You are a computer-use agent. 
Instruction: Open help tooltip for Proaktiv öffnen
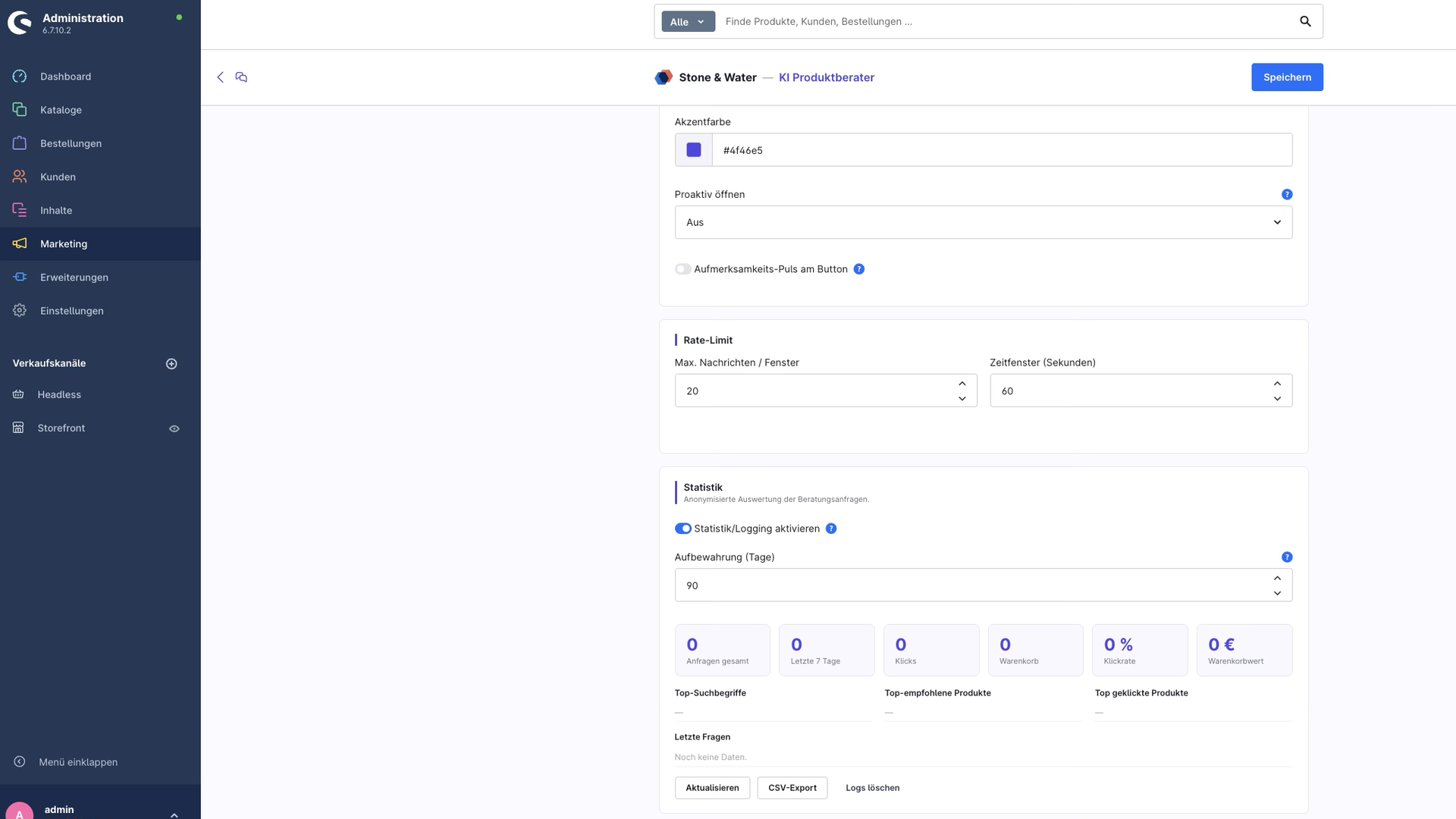point(1287,195)
